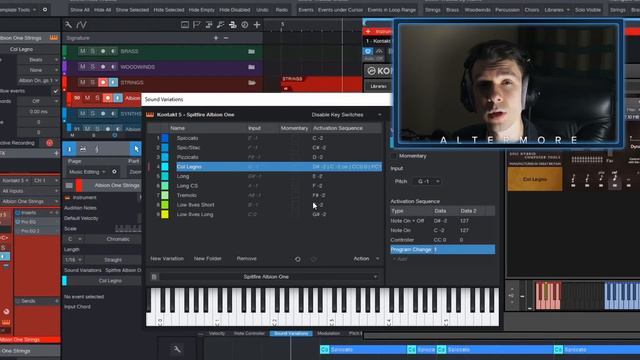This screenshot has width=640, height=360.
Task: Open the WOODWINDS folder icon
Action: tap(251, 67)
